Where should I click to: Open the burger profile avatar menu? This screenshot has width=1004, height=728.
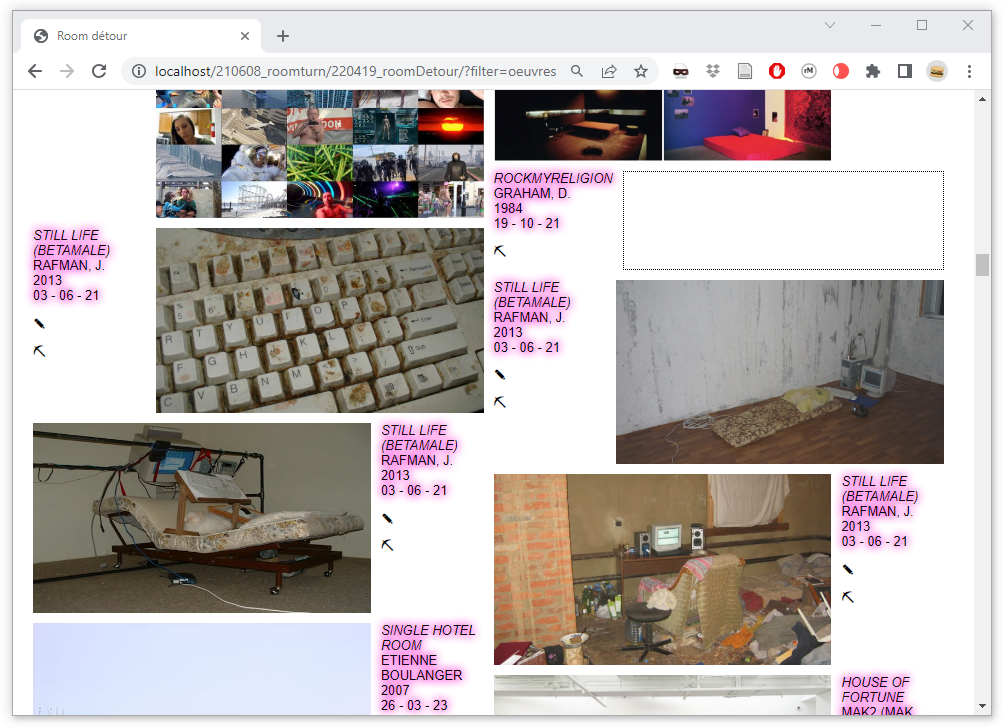(x=937, y=71)
